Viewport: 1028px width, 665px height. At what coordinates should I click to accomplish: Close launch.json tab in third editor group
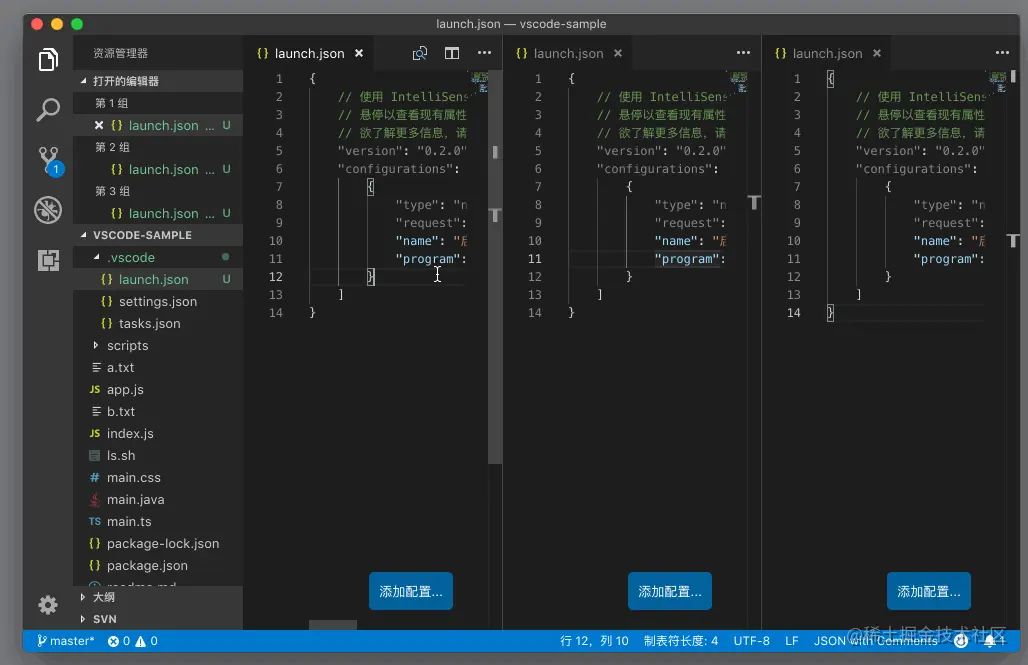tap(877, 53)
